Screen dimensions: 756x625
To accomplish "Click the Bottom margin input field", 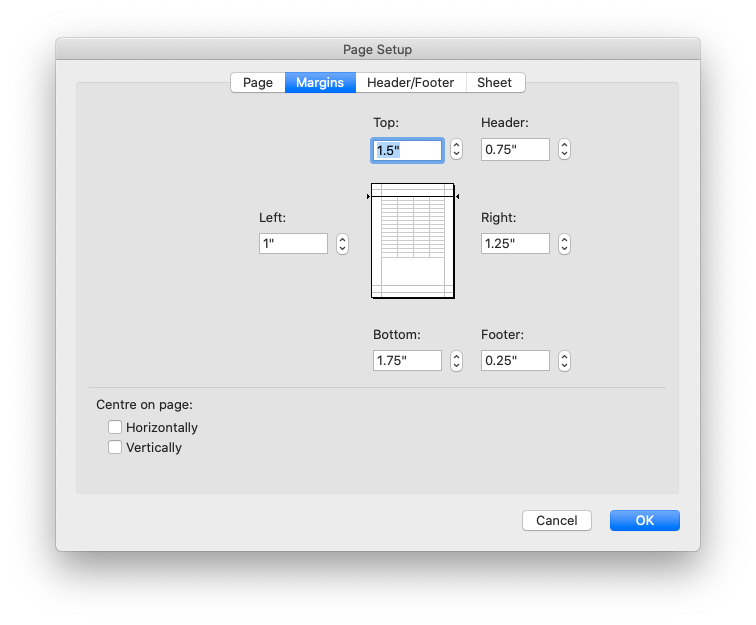I will pos(407,361).
